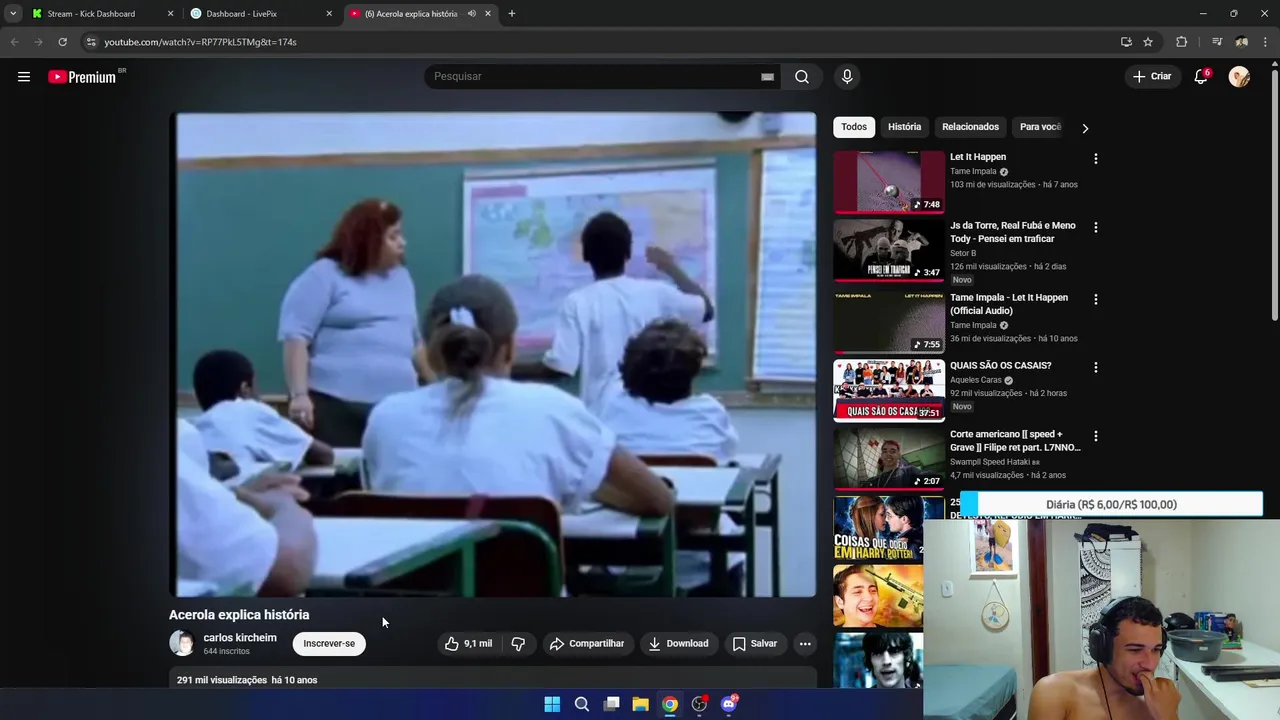Open options for Corte americano video
Image resolution: width=1280 pixels, height=720 pixels.
(1096, 437)
